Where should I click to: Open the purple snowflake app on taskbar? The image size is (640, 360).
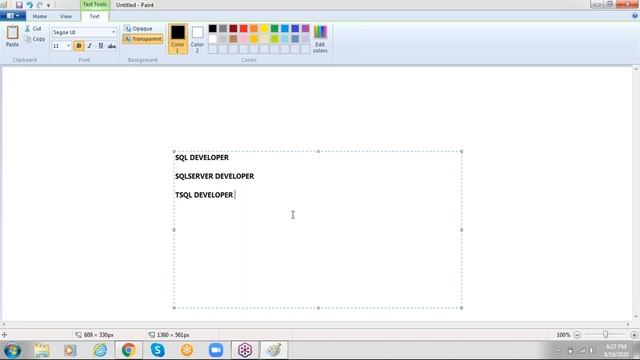[x=245, y=350]
